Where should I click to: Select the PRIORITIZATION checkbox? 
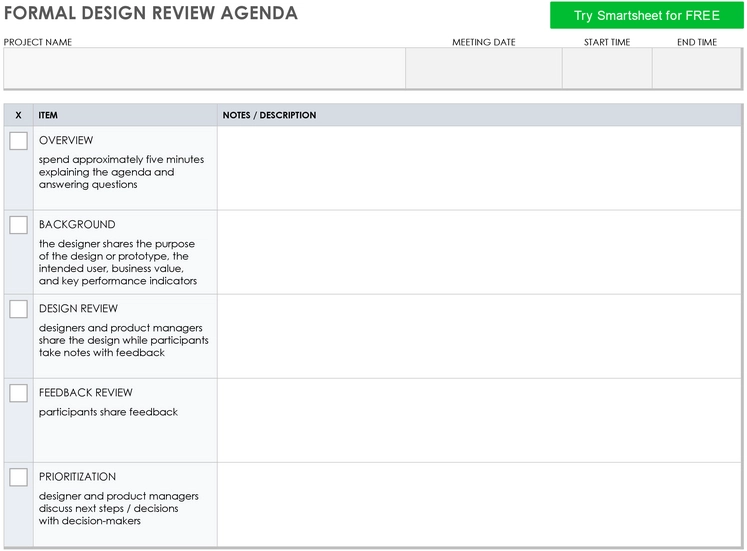point(19,477)
